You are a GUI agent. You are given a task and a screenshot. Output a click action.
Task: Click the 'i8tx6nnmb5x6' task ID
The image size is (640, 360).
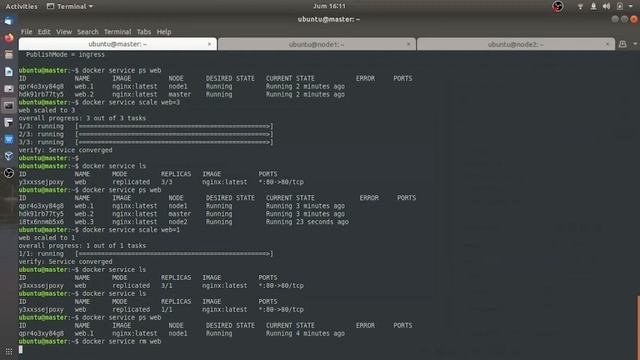(41, 222)
